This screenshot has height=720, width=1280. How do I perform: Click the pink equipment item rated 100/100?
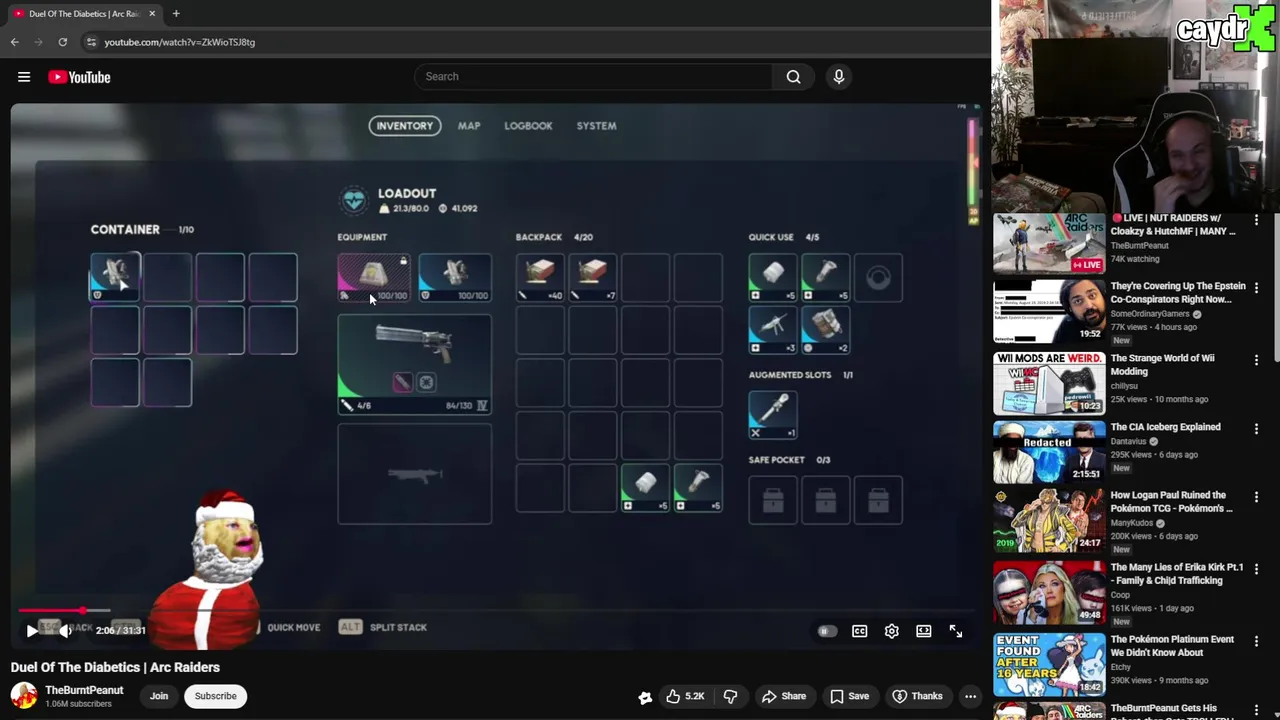click(374, 277)
